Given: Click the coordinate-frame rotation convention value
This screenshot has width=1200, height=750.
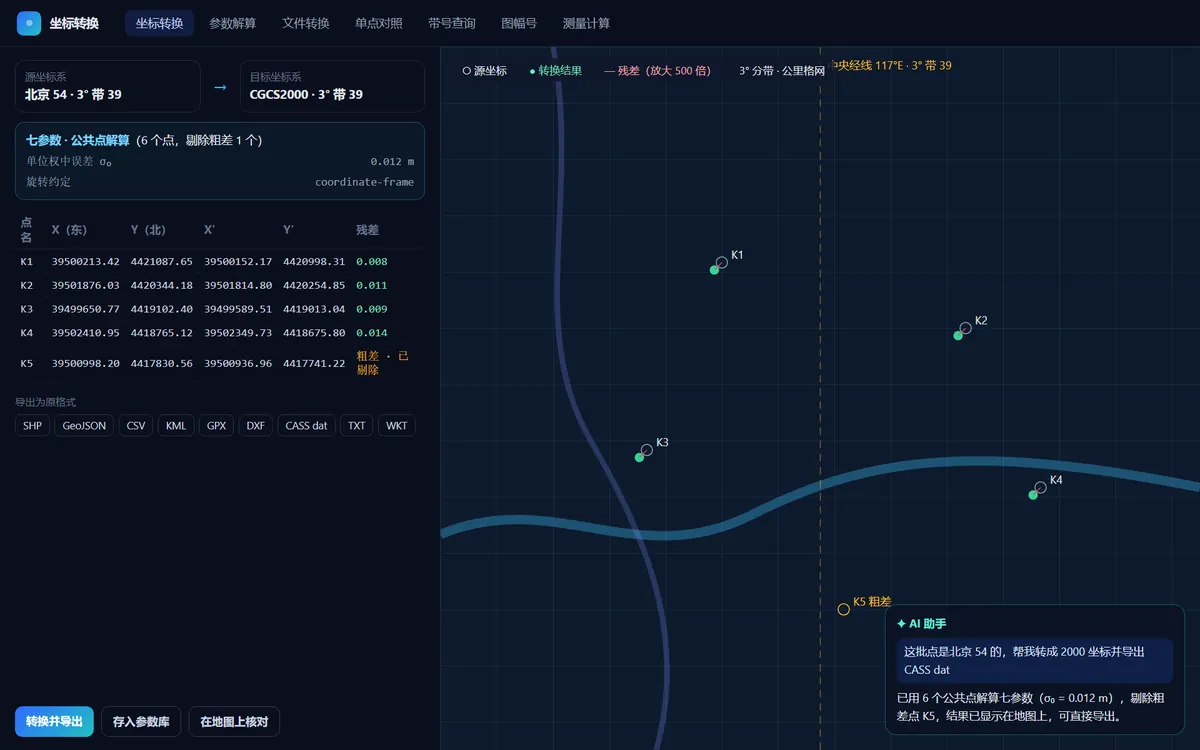Looking at the screenshot, I should (364, 182).
